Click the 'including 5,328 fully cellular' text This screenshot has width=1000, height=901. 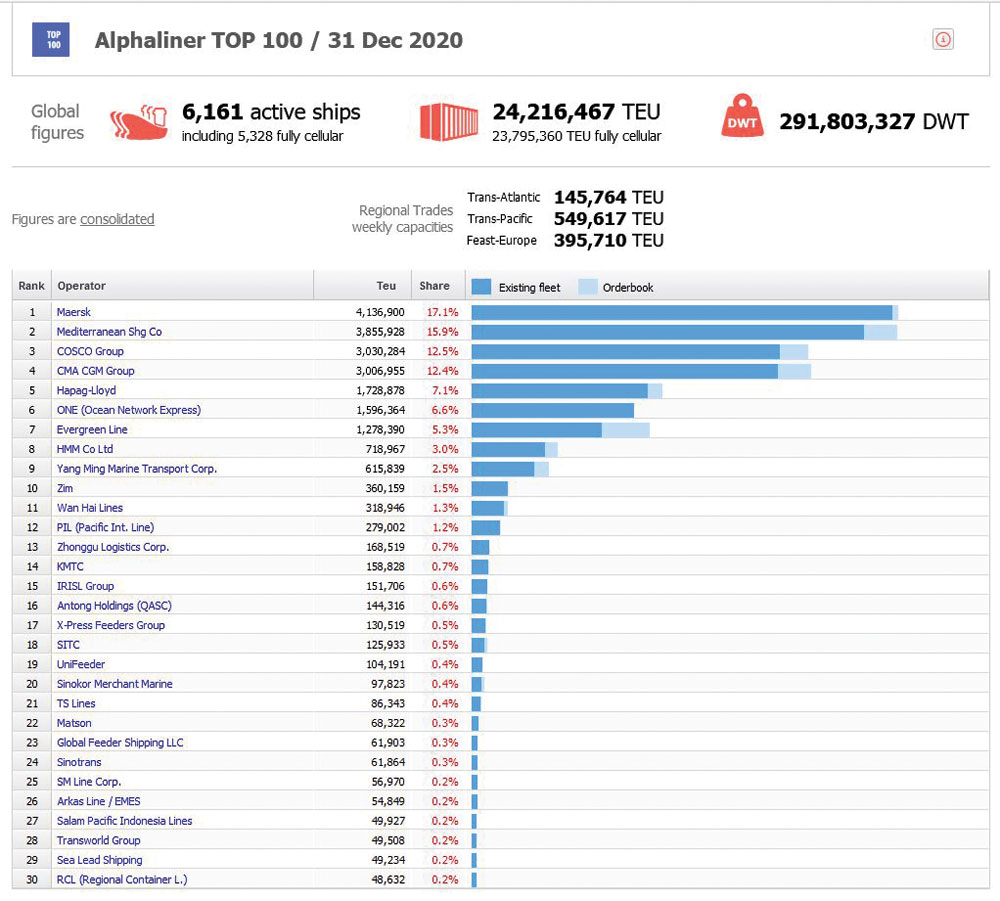(x=262, y=136)
